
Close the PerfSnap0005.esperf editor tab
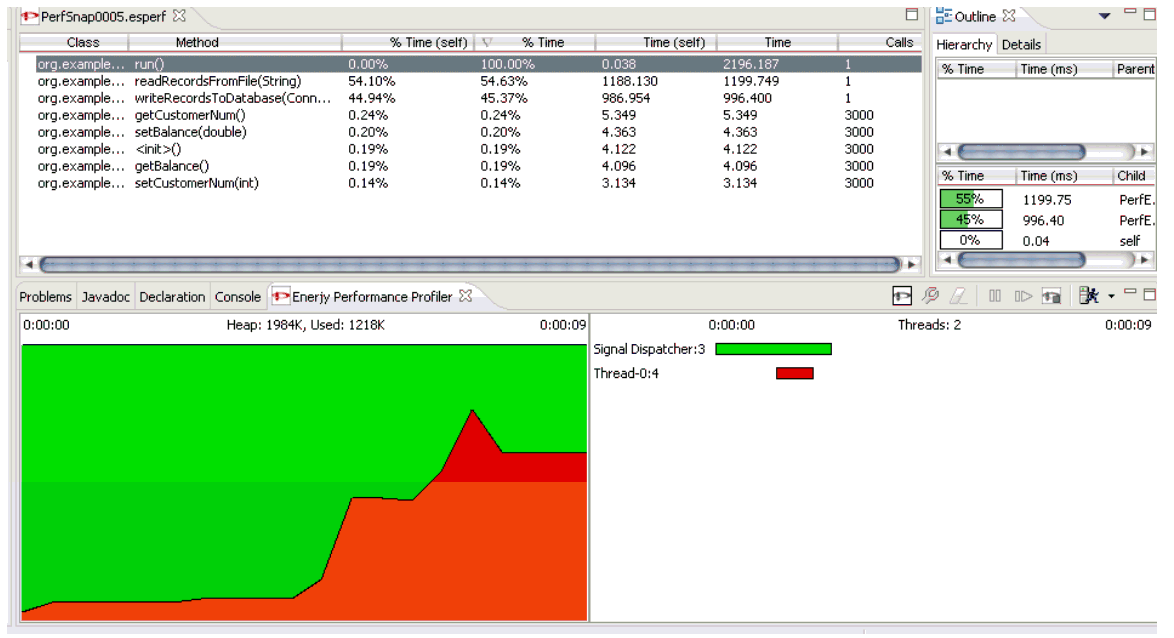180,16
